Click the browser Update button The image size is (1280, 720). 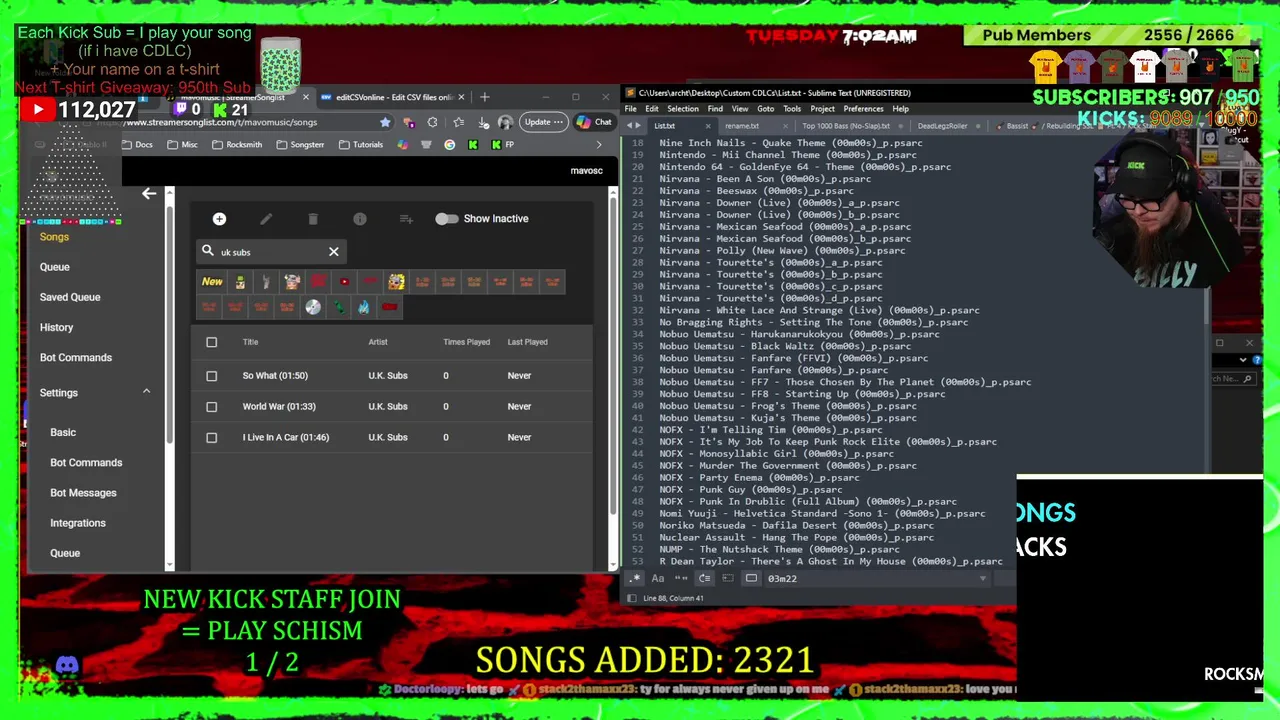pyautogui.click(x=544, y=122)
